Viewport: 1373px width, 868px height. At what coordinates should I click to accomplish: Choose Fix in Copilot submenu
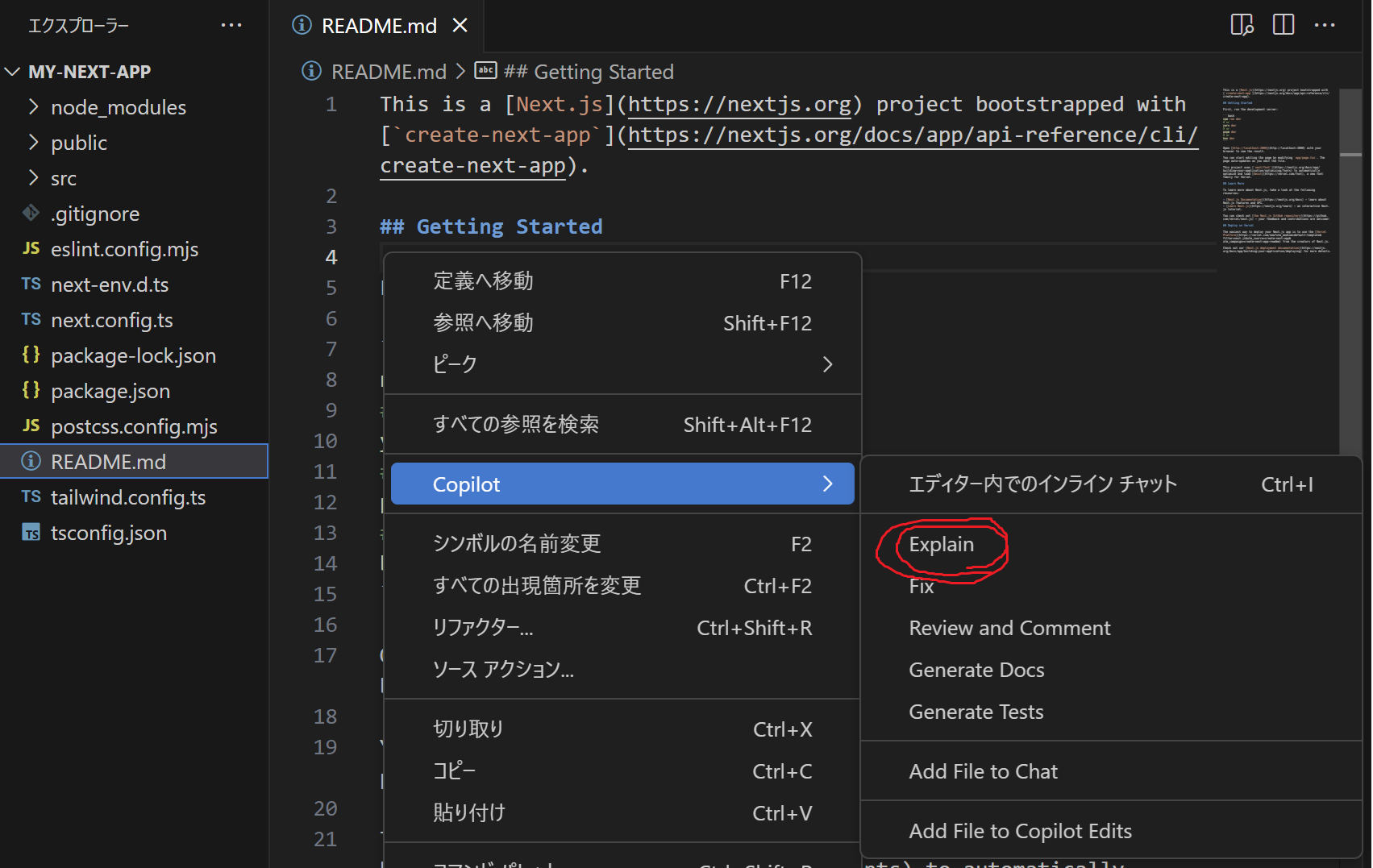tap(1111, 586)
